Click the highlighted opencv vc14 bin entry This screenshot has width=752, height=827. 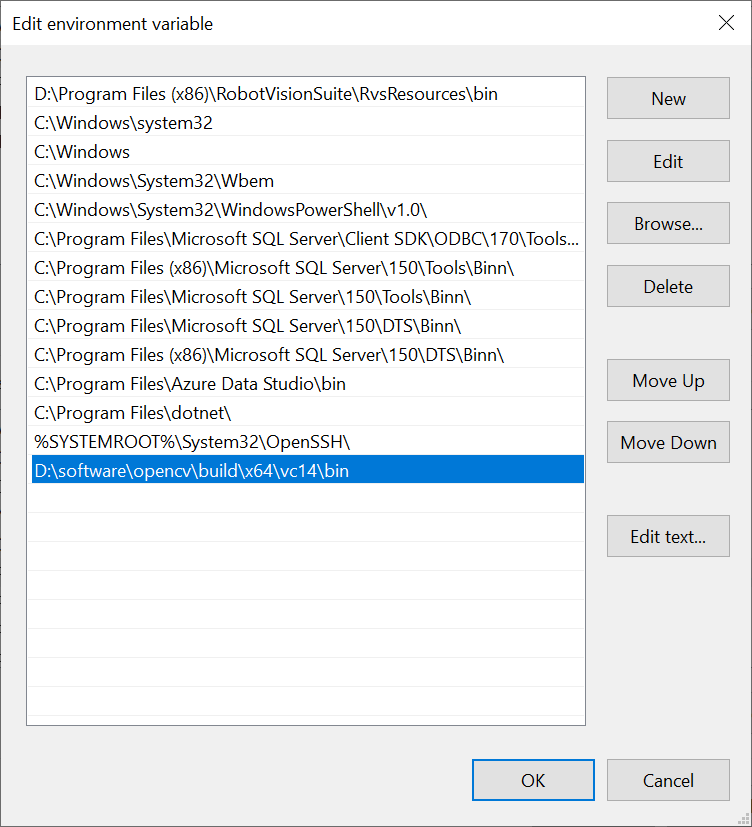click(x=307, y=469)
